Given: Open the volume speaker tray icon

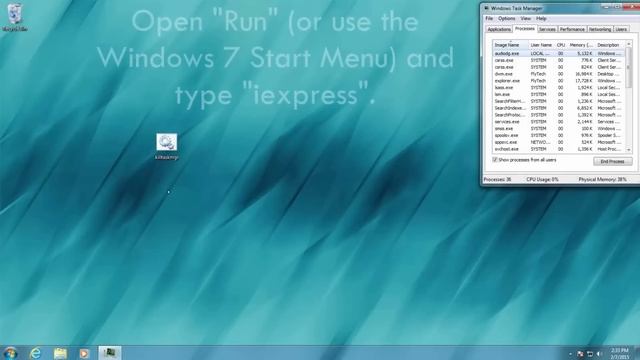Looking at the screenshot, I should (599, 354).
